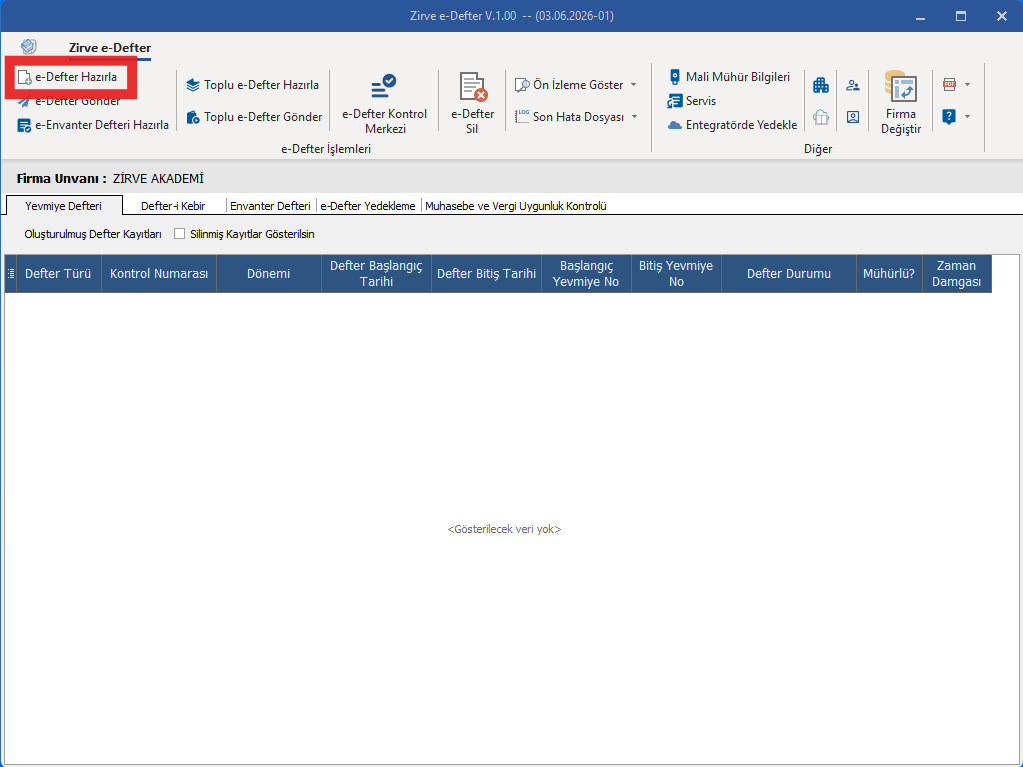Screen dimensions: 1023x767
Task: Click the e-Defter Sil icon
Action: coord(472,87)
